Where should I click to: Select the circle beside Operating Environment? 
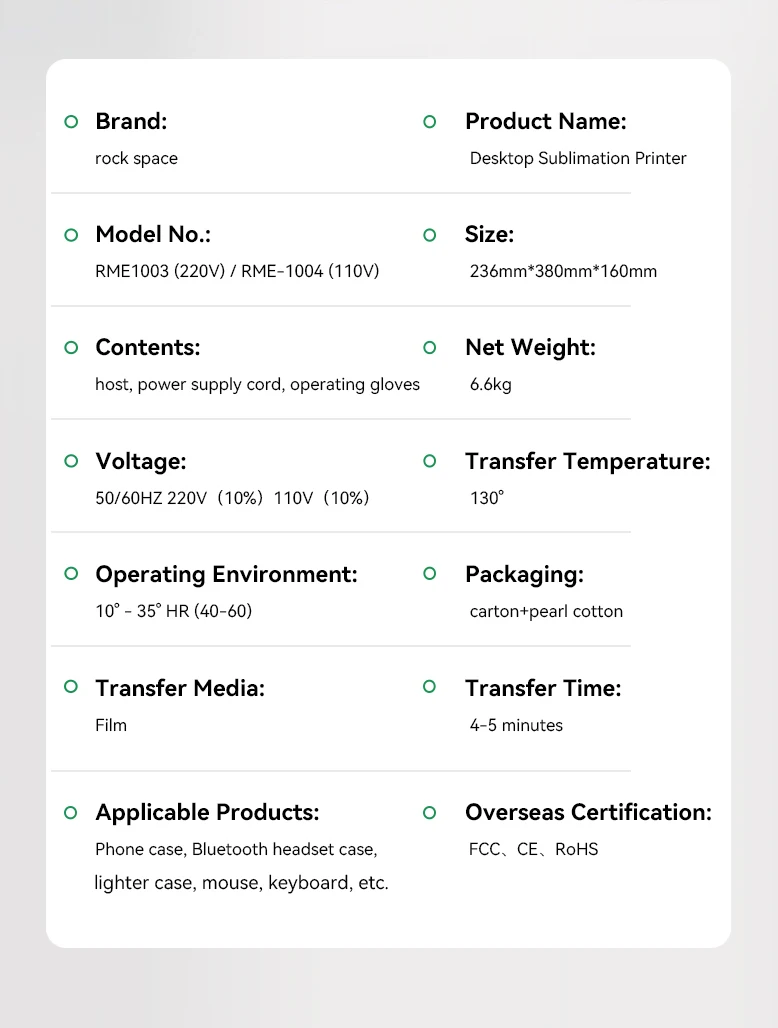71,574
